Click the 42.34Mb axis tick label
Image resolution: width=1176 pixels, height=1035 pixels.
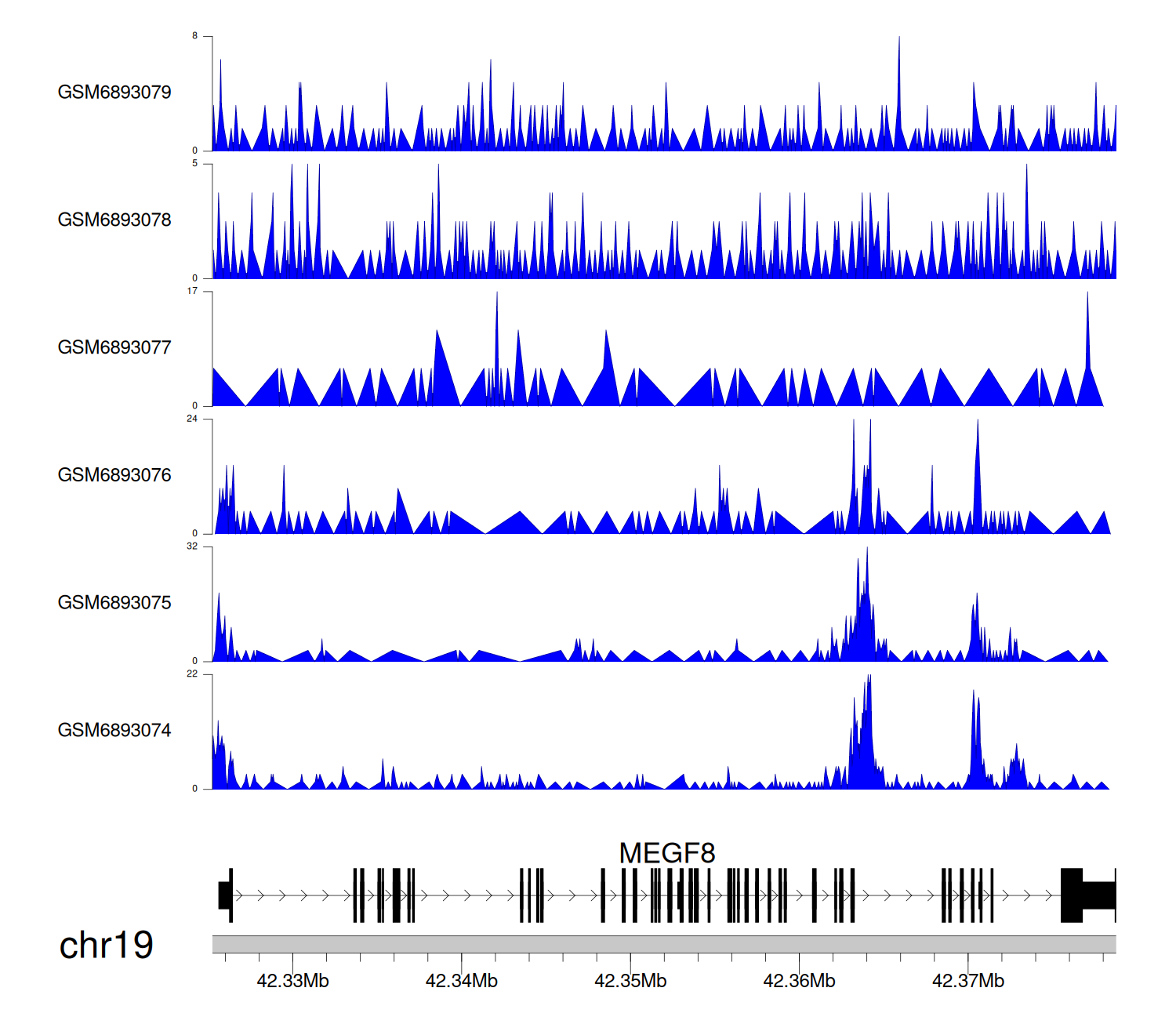coord(461,981)
